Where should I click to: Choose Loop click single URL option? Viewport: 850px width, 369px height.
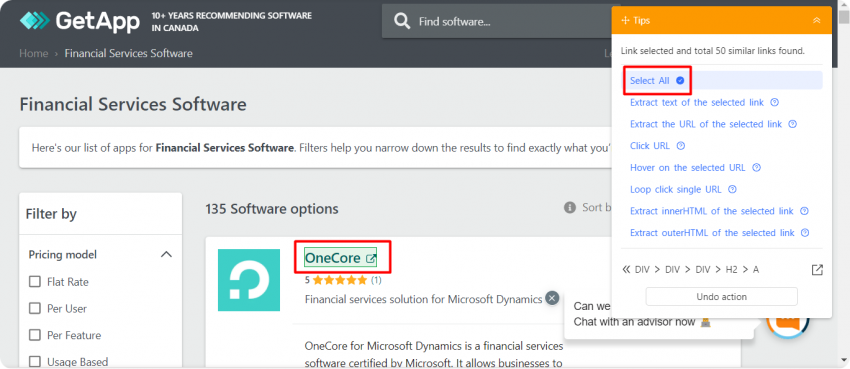point(675,189)
